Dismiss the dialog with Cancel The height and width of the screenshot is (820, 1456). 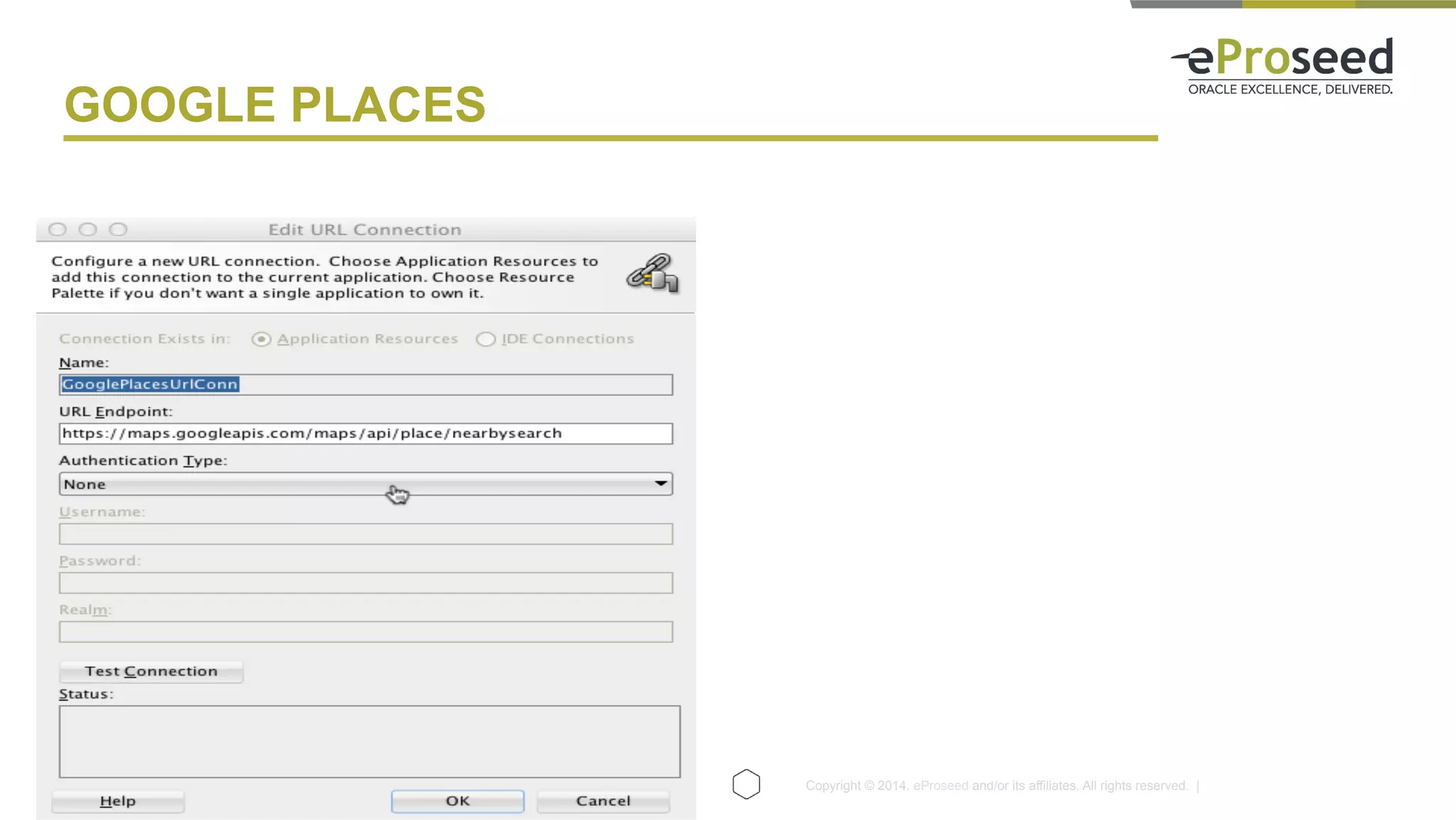coord(603,802)
